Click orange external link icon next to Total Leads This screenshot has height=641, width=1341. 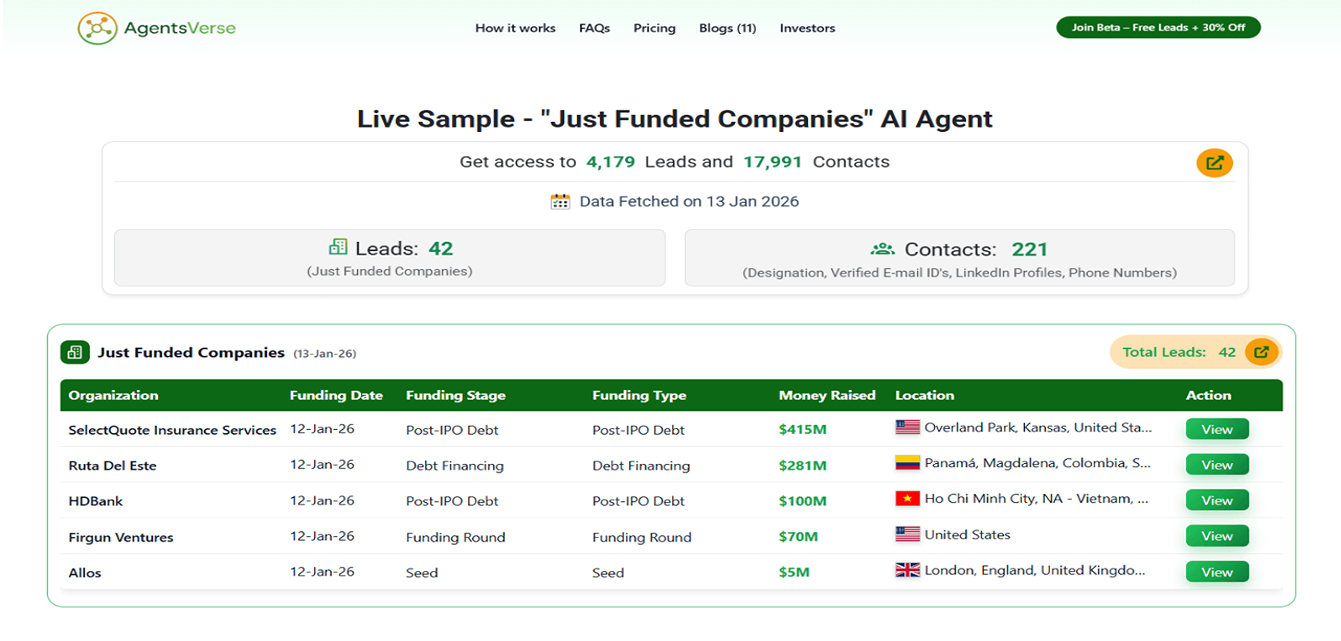[1262, 352]
